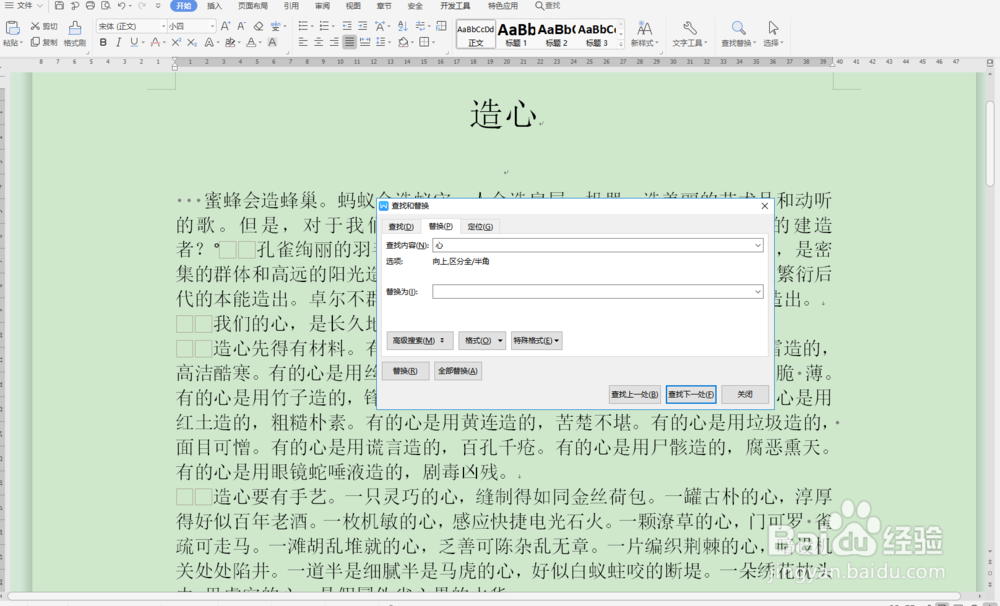Undo the last action

coord(121,6)
